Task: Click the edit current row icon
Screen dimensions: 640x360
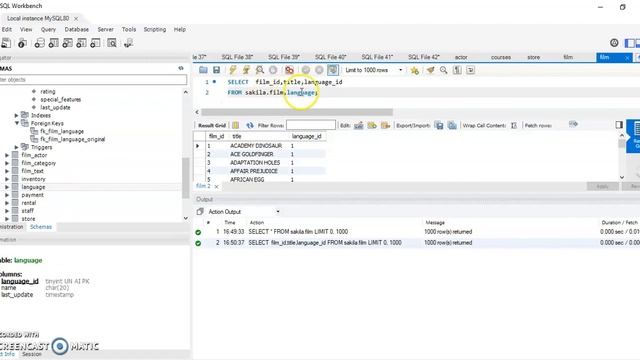Action: point(359,125)
